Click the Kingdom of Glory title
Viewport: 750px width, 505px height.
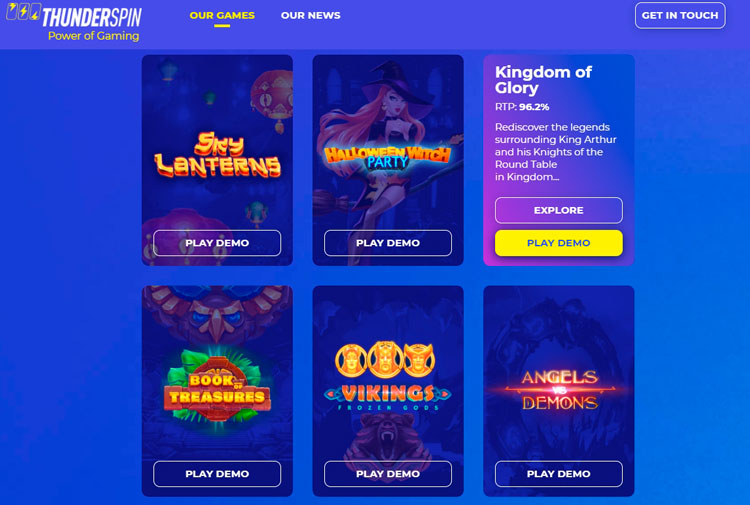(x=543, y=80)
